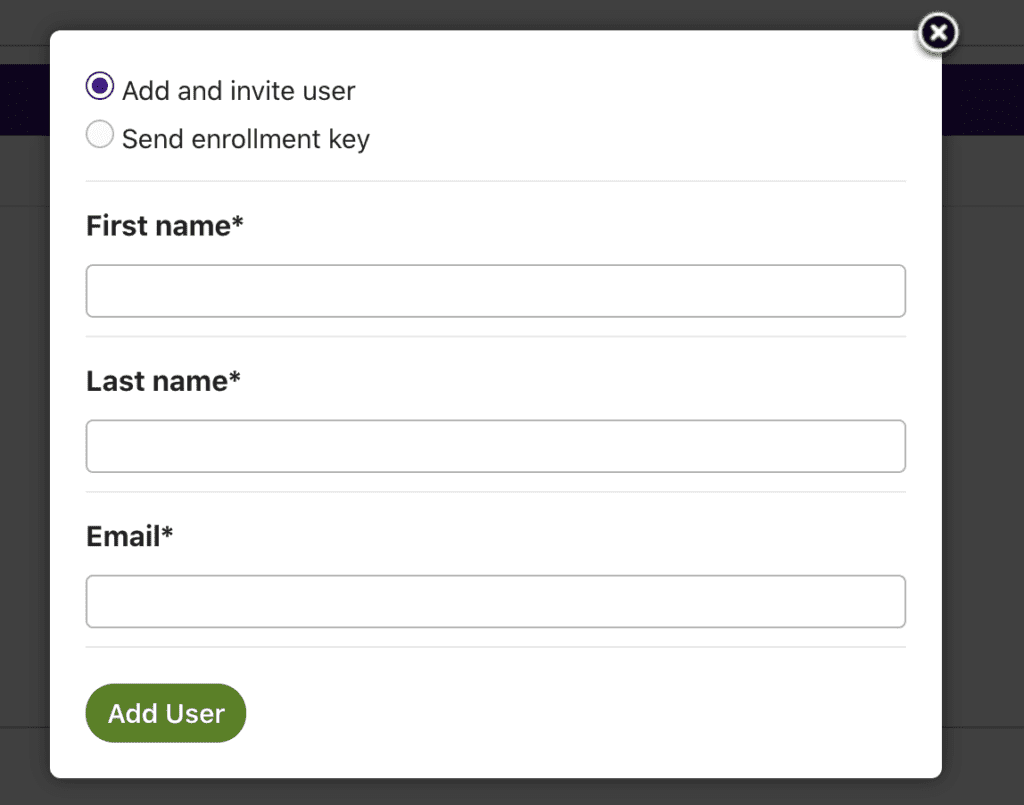Select the Send enrollment key radio button
Viewport: 1024px width, 805px height.
[100, 134]
